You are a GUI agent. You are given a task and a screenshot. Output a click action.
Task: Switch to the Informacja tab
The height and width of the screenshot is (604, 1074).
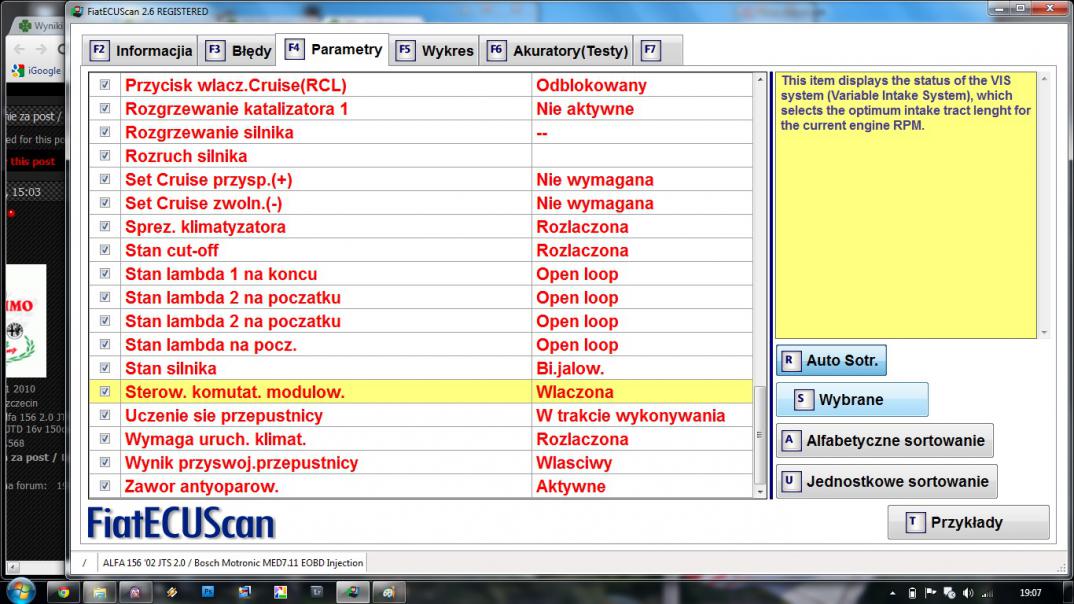point(141,51)
